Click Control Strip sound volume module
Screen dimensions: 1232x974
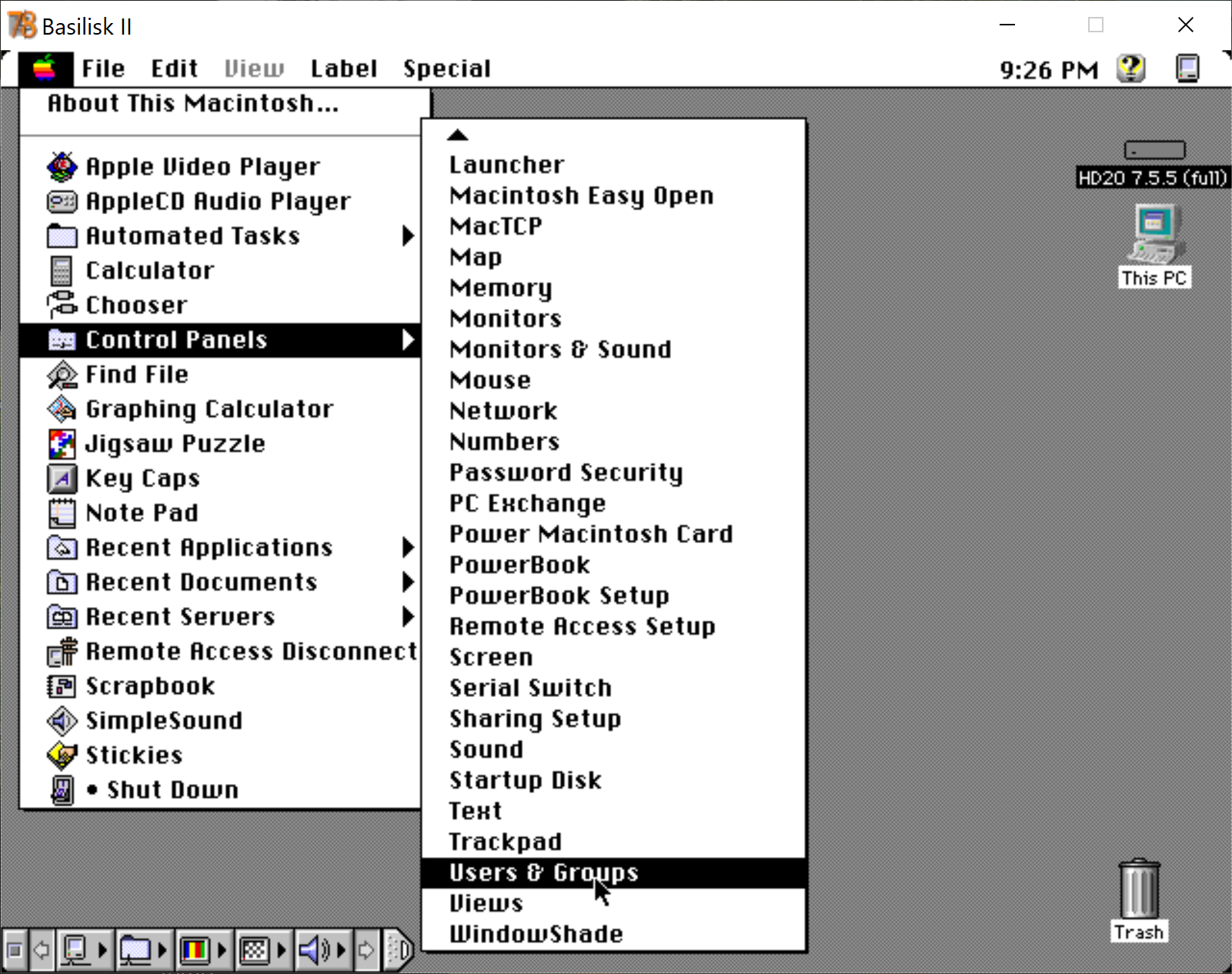click(322, 951)
